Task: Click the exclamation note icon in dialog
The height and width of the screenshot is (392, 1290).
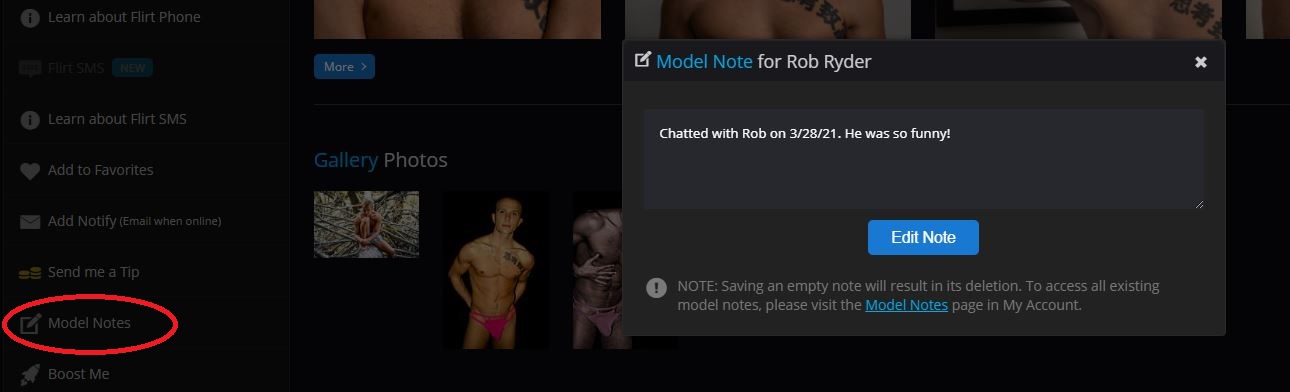Action: (656, 288)
